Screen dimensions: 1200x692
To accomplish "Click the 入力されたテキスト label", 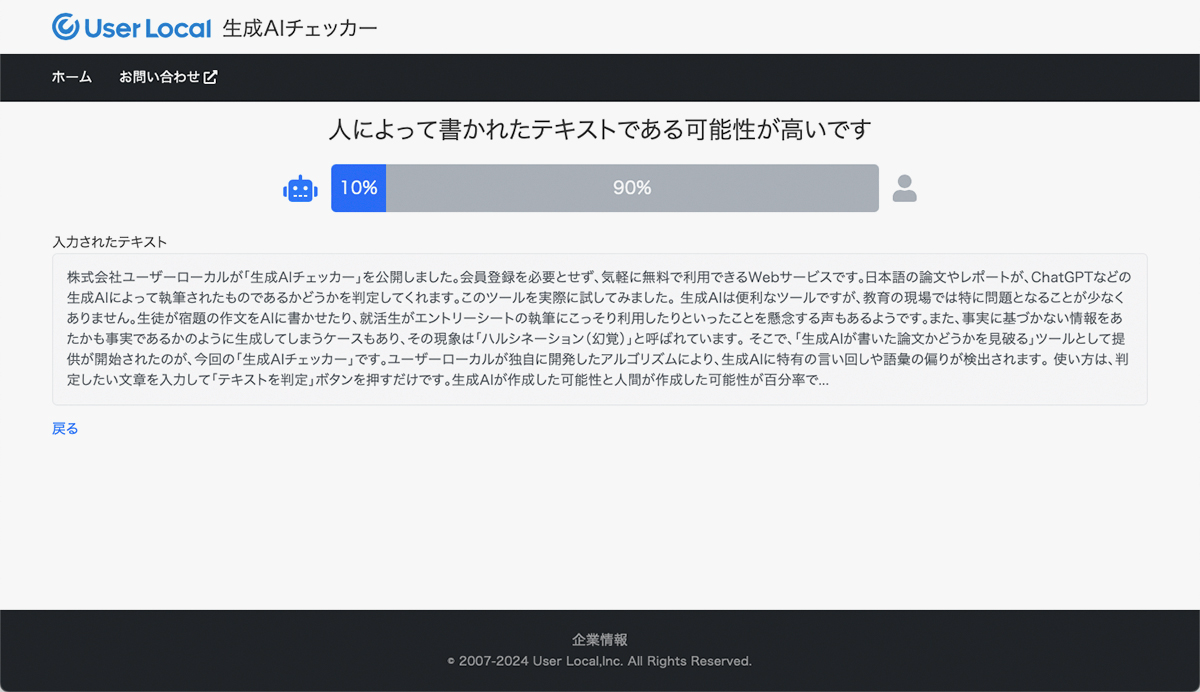I will [109, 242].
